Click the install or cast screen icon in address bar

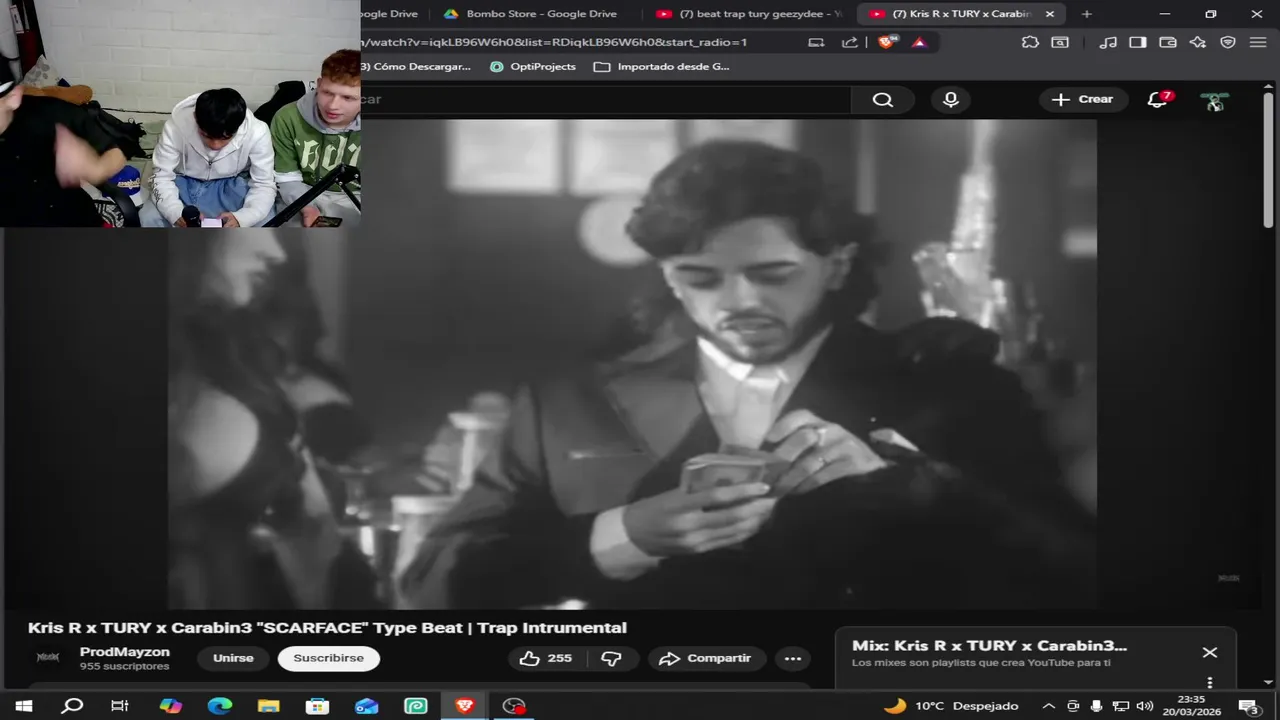(816, 42)
